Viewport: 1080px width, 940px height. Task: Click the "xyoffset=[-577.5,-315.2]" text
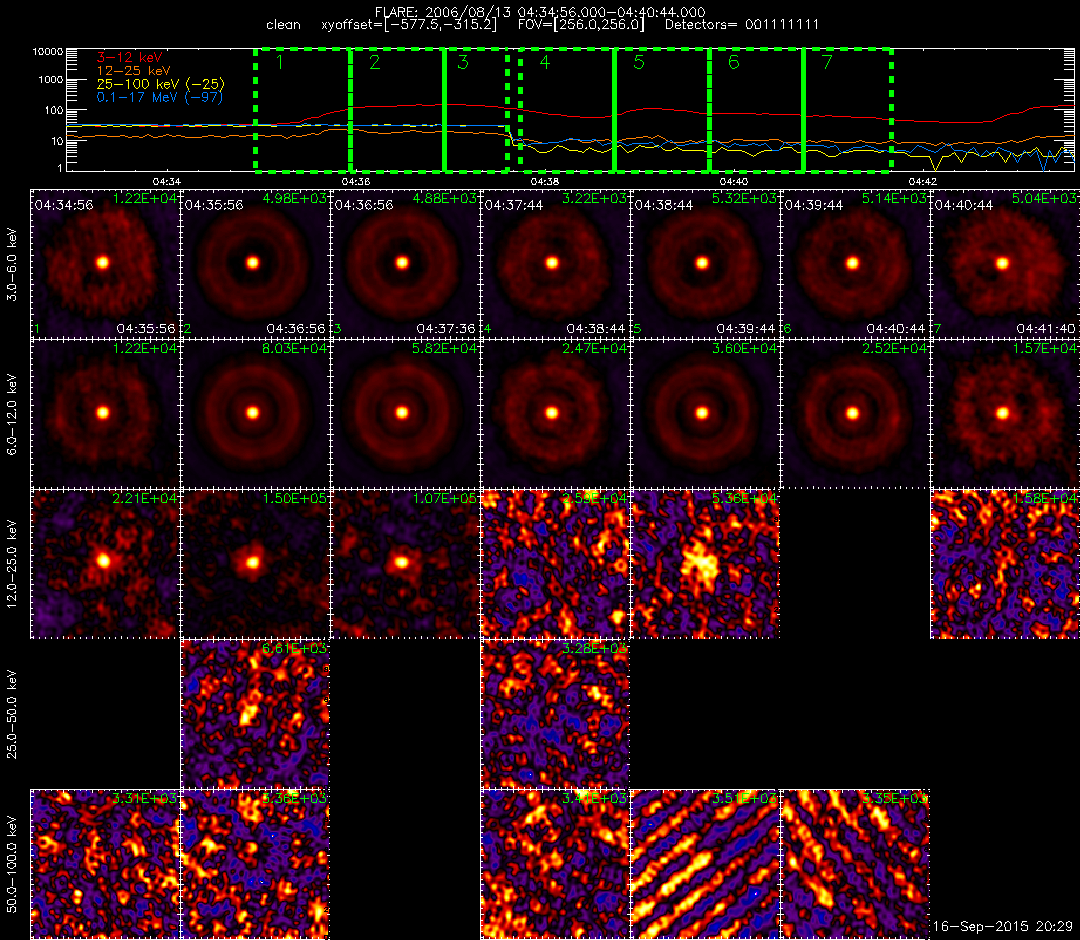pyautogui.click(x=409, y=25)
